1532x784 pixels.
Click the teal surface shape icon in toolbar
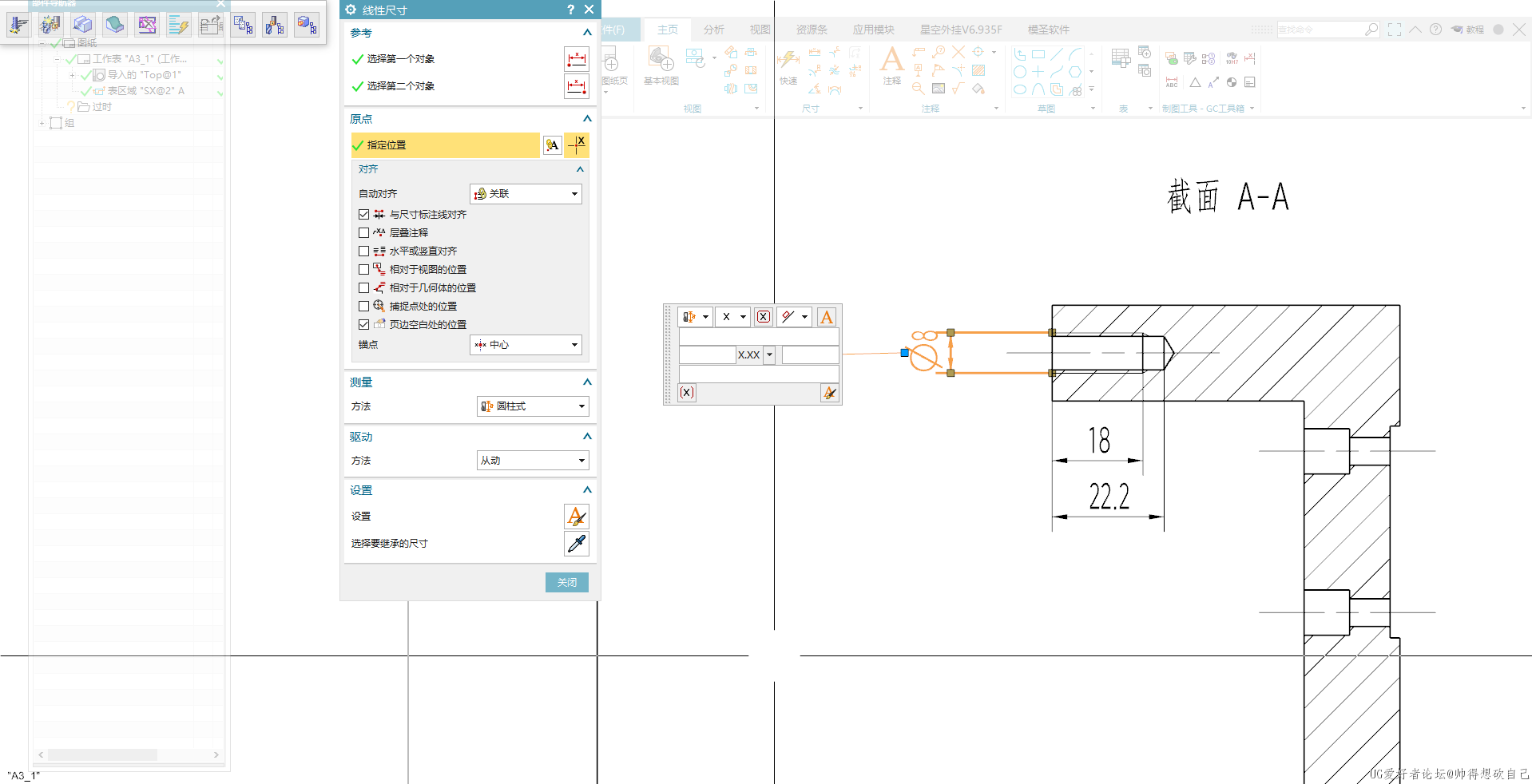[x=115, y=25]
